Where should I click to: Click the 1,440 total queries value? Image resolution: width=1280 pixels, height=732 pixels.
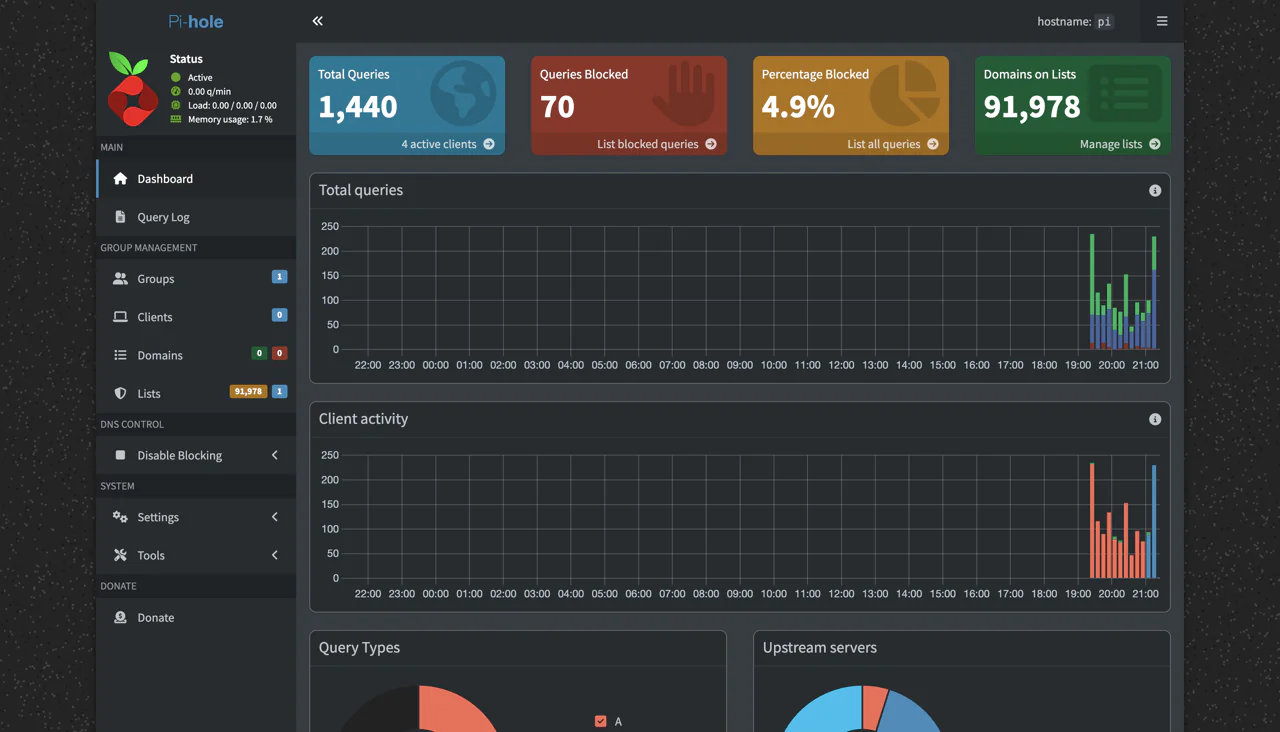[x=358, y=106]
